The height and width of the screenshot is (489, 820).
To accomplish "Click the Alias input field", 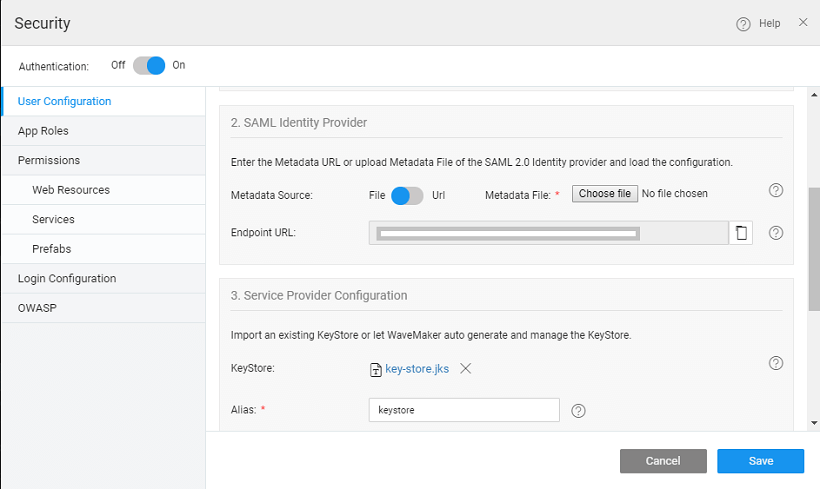I will 463,410.
